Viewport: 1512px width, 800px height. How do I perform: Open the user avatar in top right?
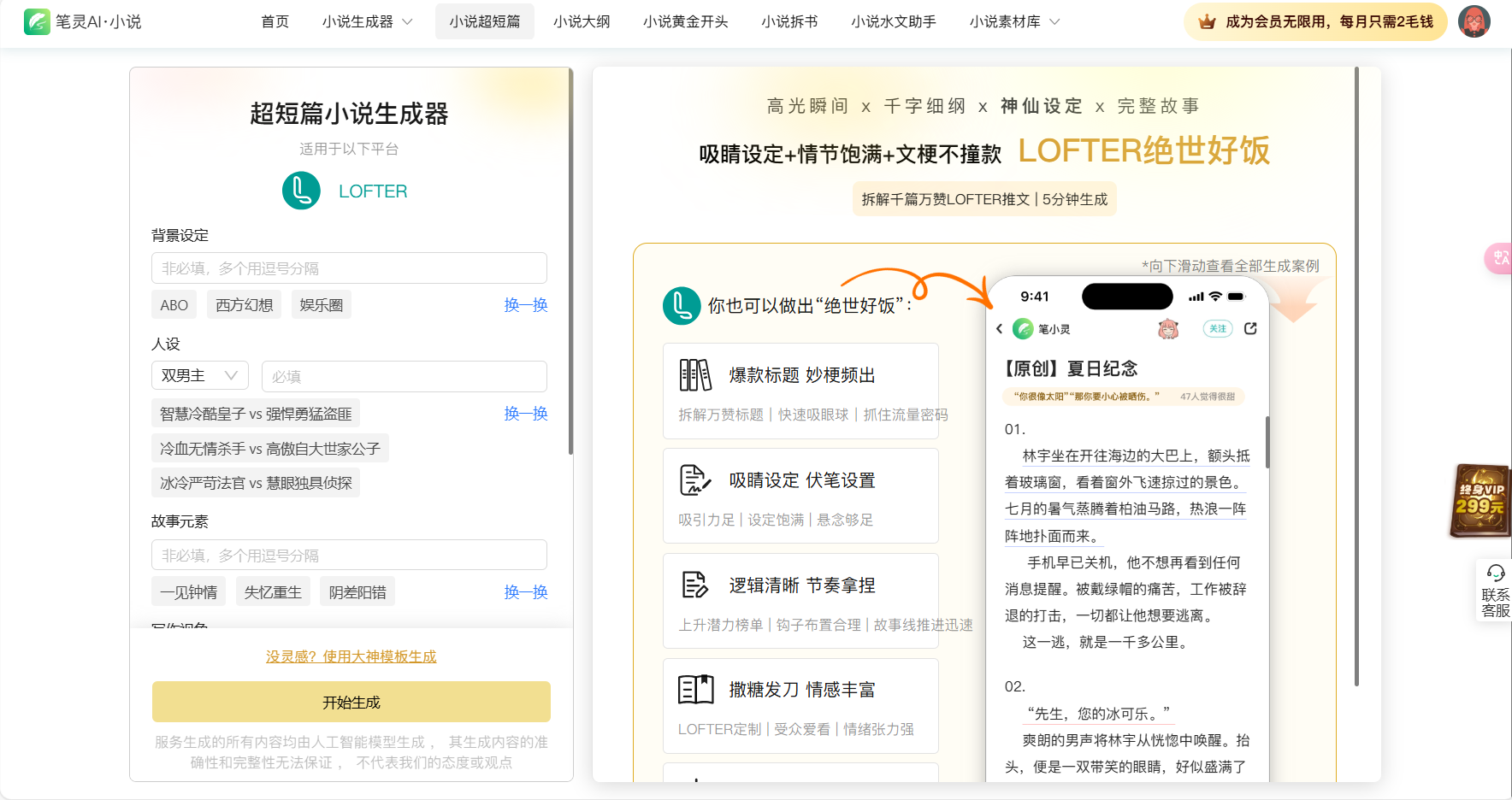pyautogui.click(x=1474, y=21)
